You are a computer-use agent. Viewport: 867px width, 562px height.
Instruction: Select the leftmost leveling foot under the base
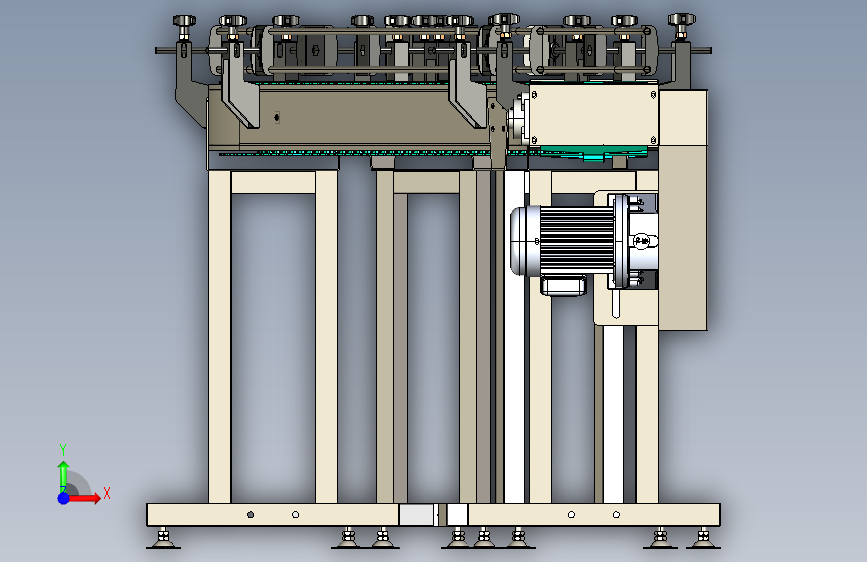click(163, 539)
